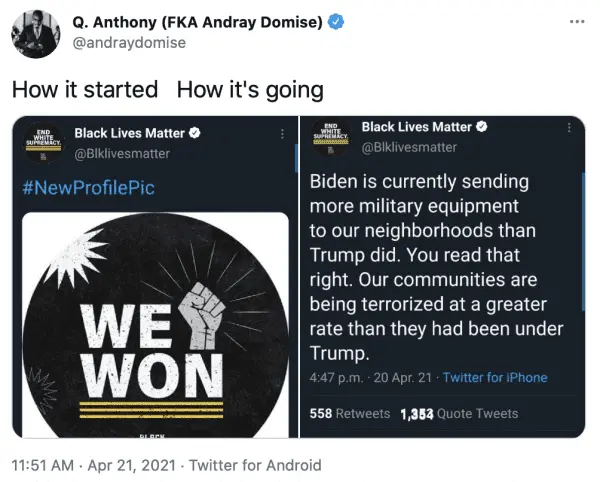Image resolution: width=600 pixels, height=482 pixels.
Task: Click the Twitter for Android source label
Action: [x=255, y=465]
